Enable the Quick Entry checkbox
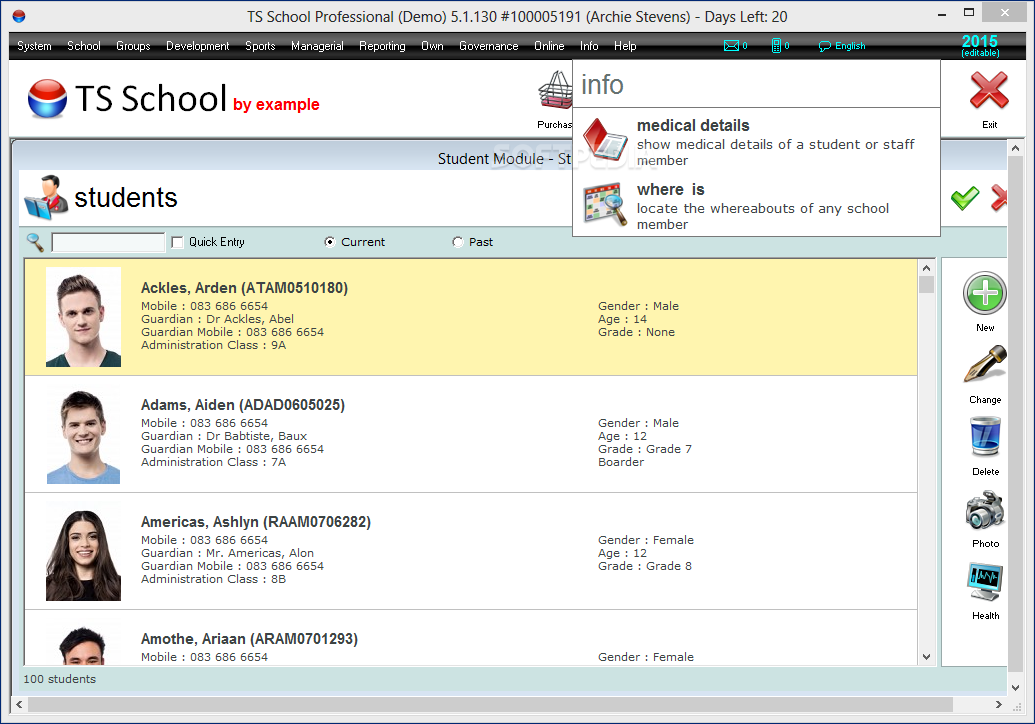1035x724 pixels. [x=177, y=242]
